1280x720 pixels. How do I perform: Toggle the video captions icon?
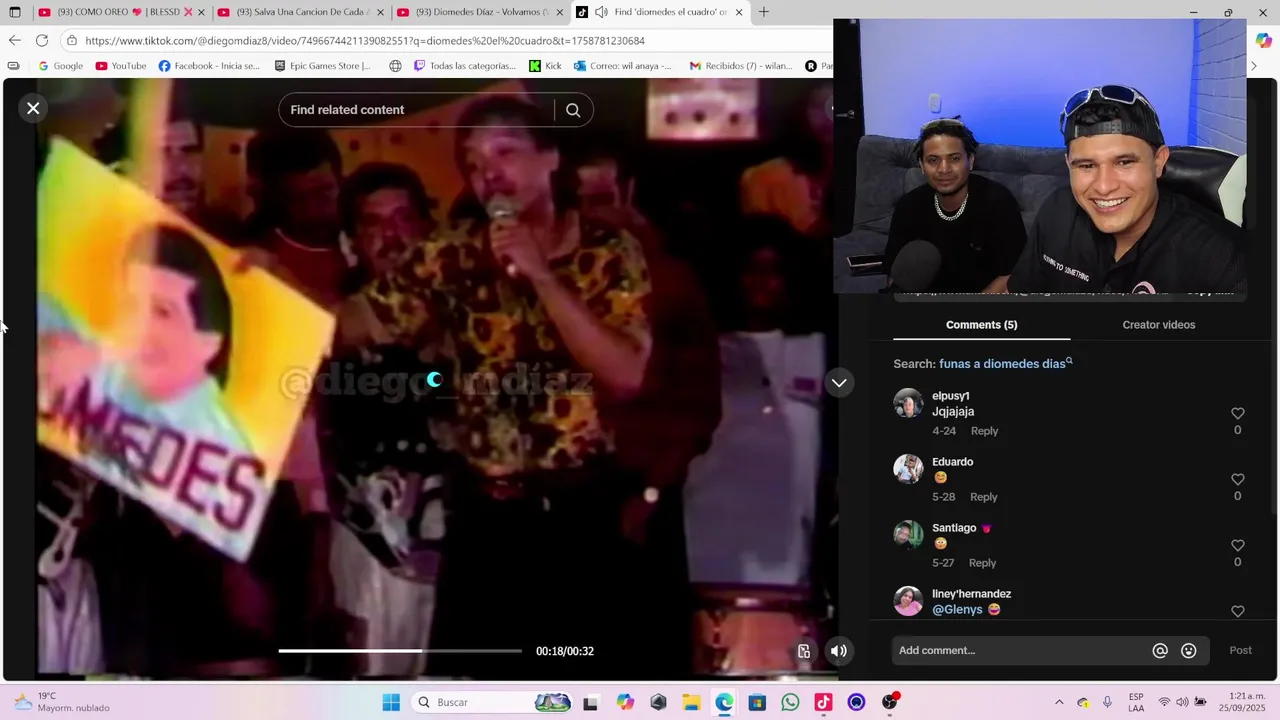pyautogui.click(x=804, y=651)
